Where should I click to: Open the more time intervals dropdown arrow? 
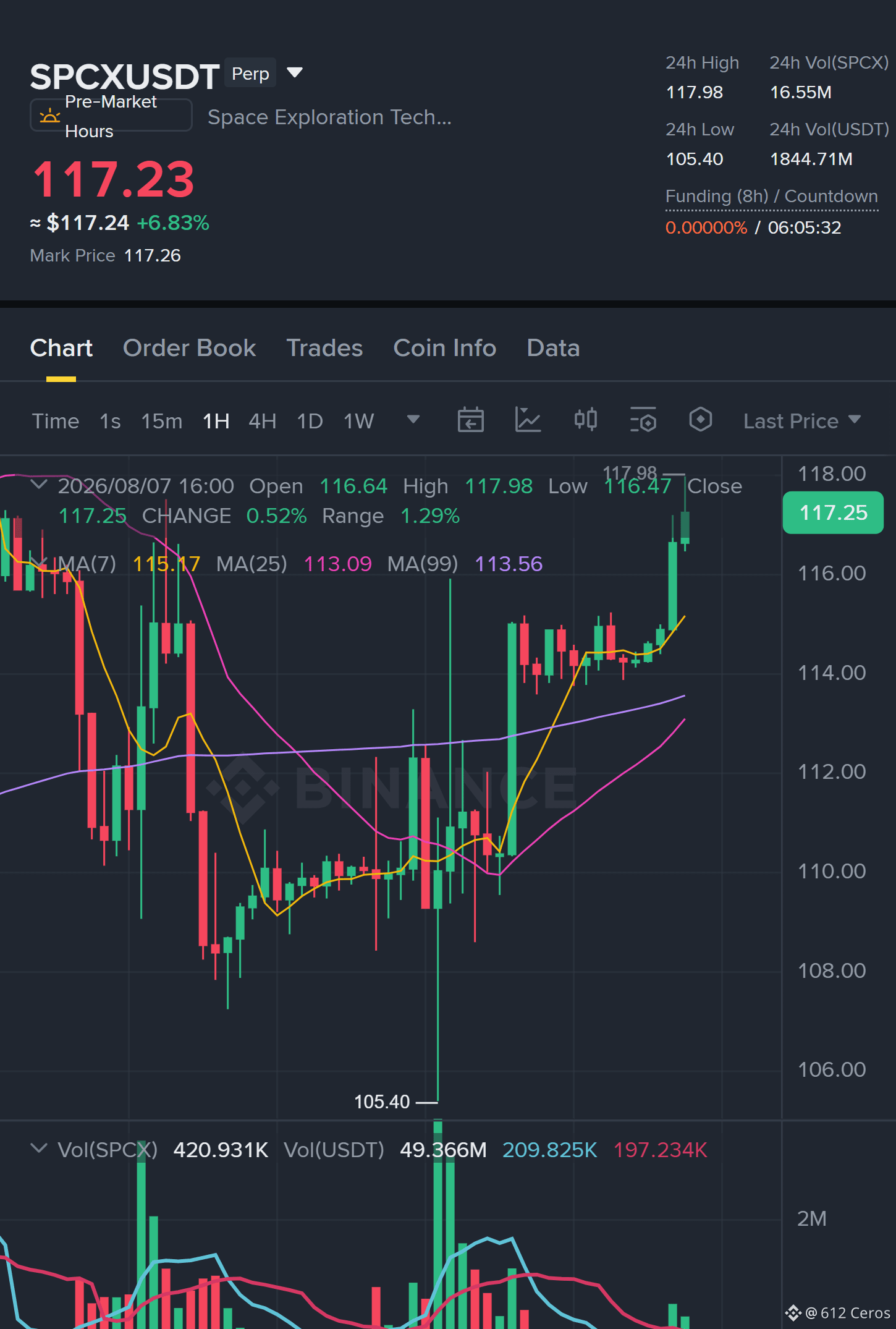coord(413,420)
